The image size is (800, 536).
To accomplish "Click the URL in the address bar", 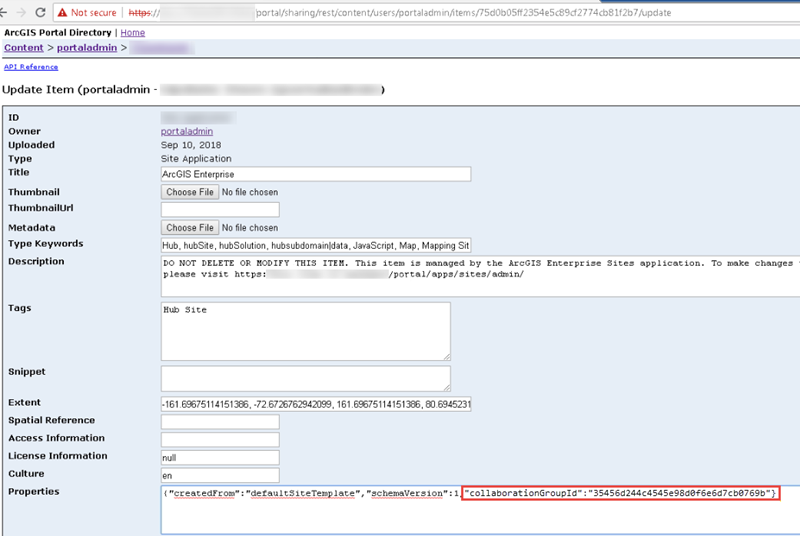I will (x=399, y=13).
